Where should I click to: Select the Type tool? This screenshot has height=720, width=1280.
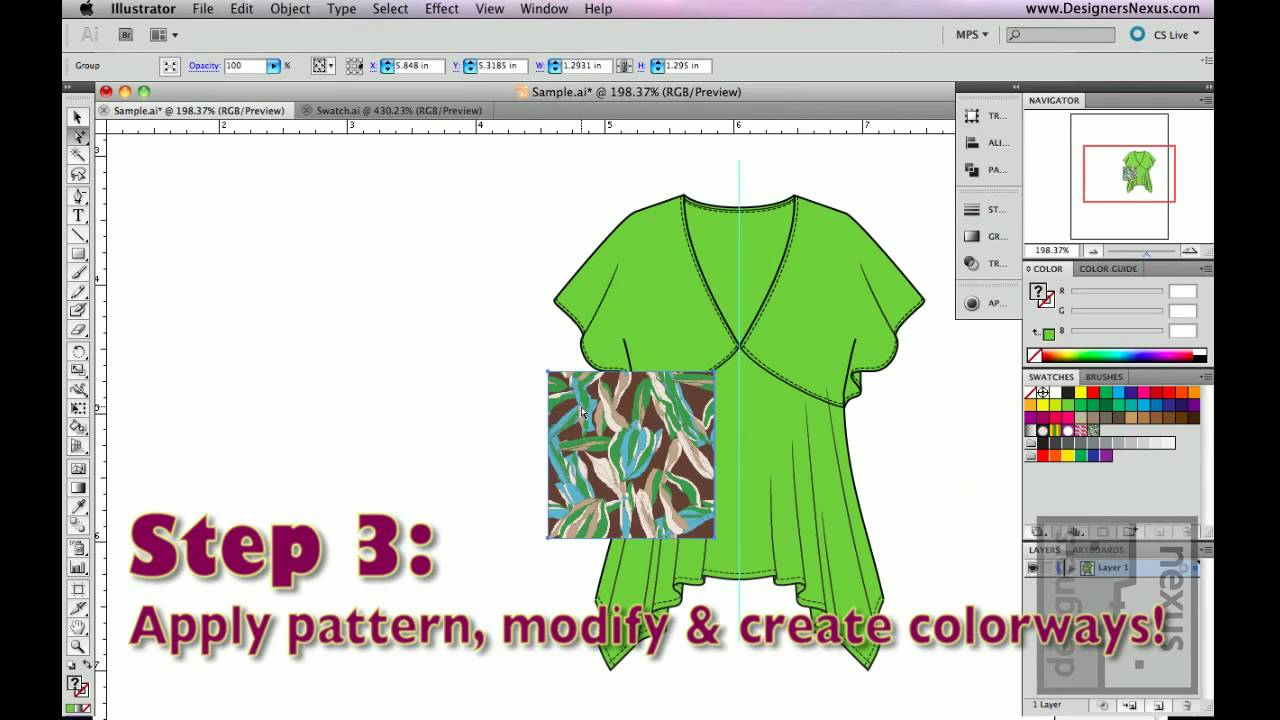click(x=78, y=215)
